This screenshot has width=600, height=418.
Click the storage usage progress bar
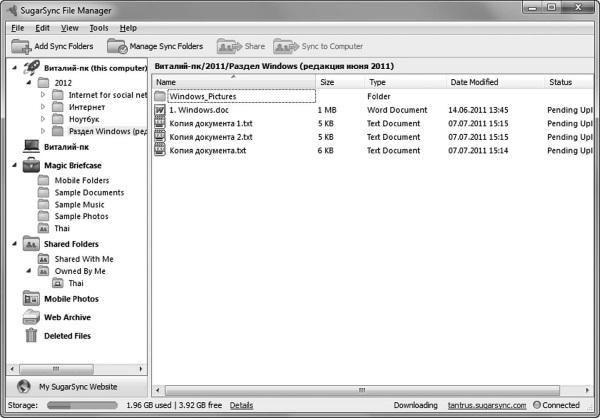(82, 405)
